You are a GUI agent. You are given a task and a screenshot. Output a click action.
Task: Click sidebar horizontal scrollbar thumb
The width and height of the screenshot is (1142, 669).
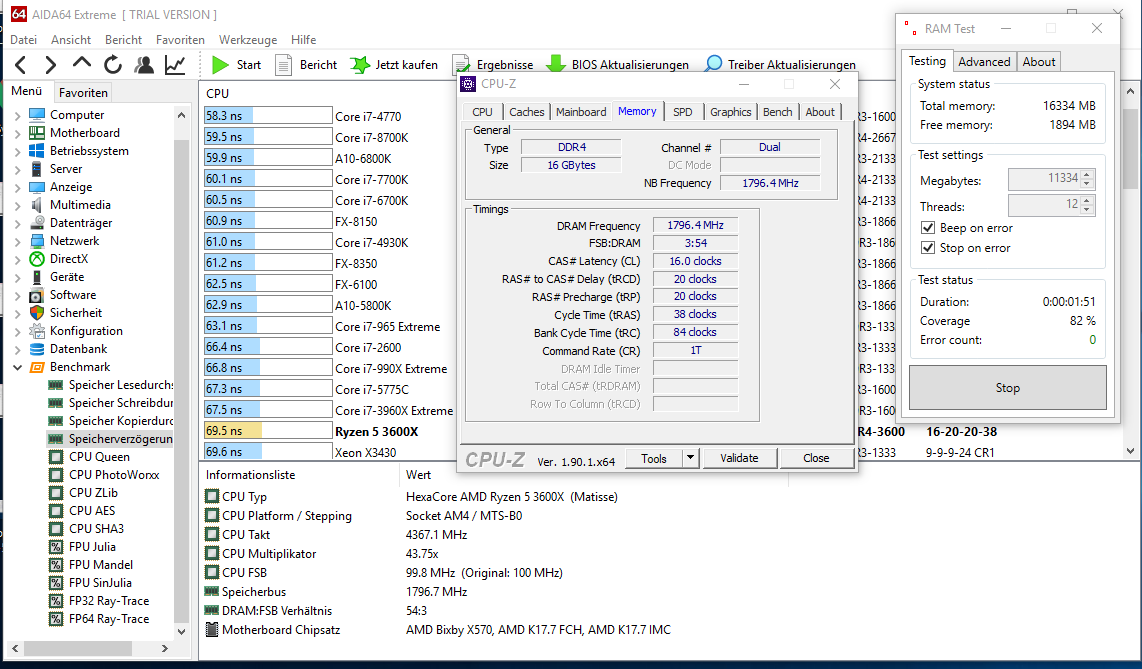click(x=78, y=648)
